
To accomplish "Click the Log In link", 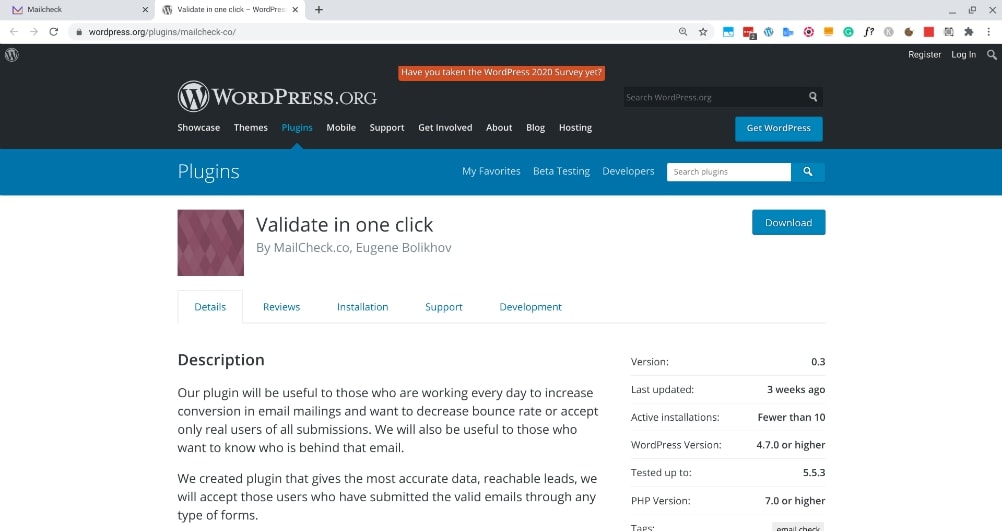I will point(963,55).
